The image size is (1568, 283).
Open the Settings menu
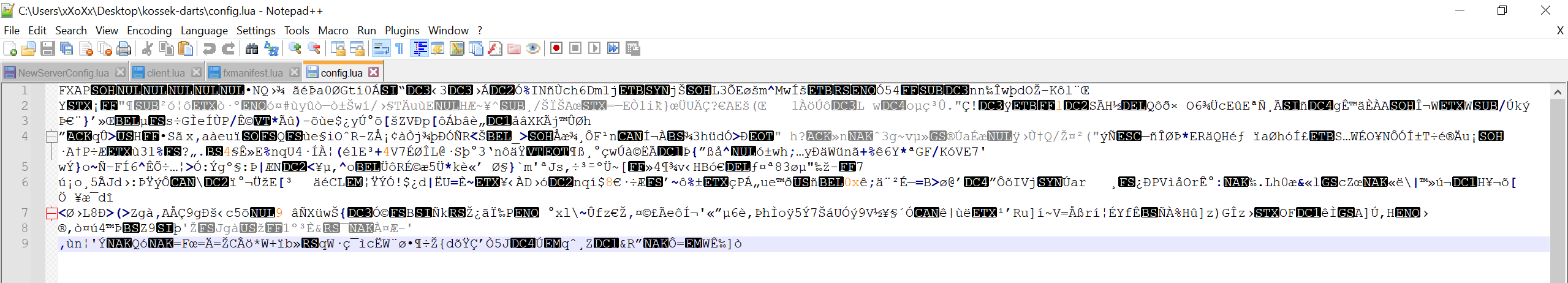tap(256, 30)
